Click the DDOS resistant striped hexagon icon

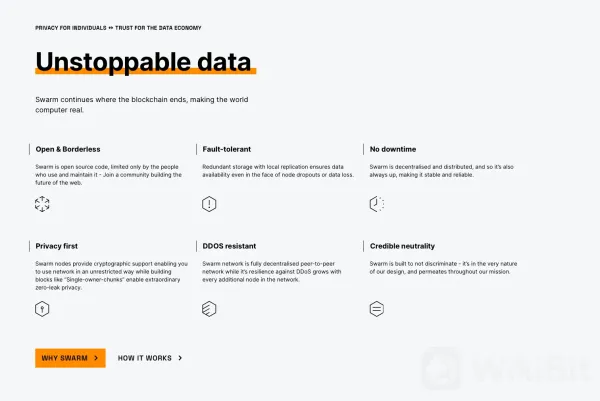(209, 309)
